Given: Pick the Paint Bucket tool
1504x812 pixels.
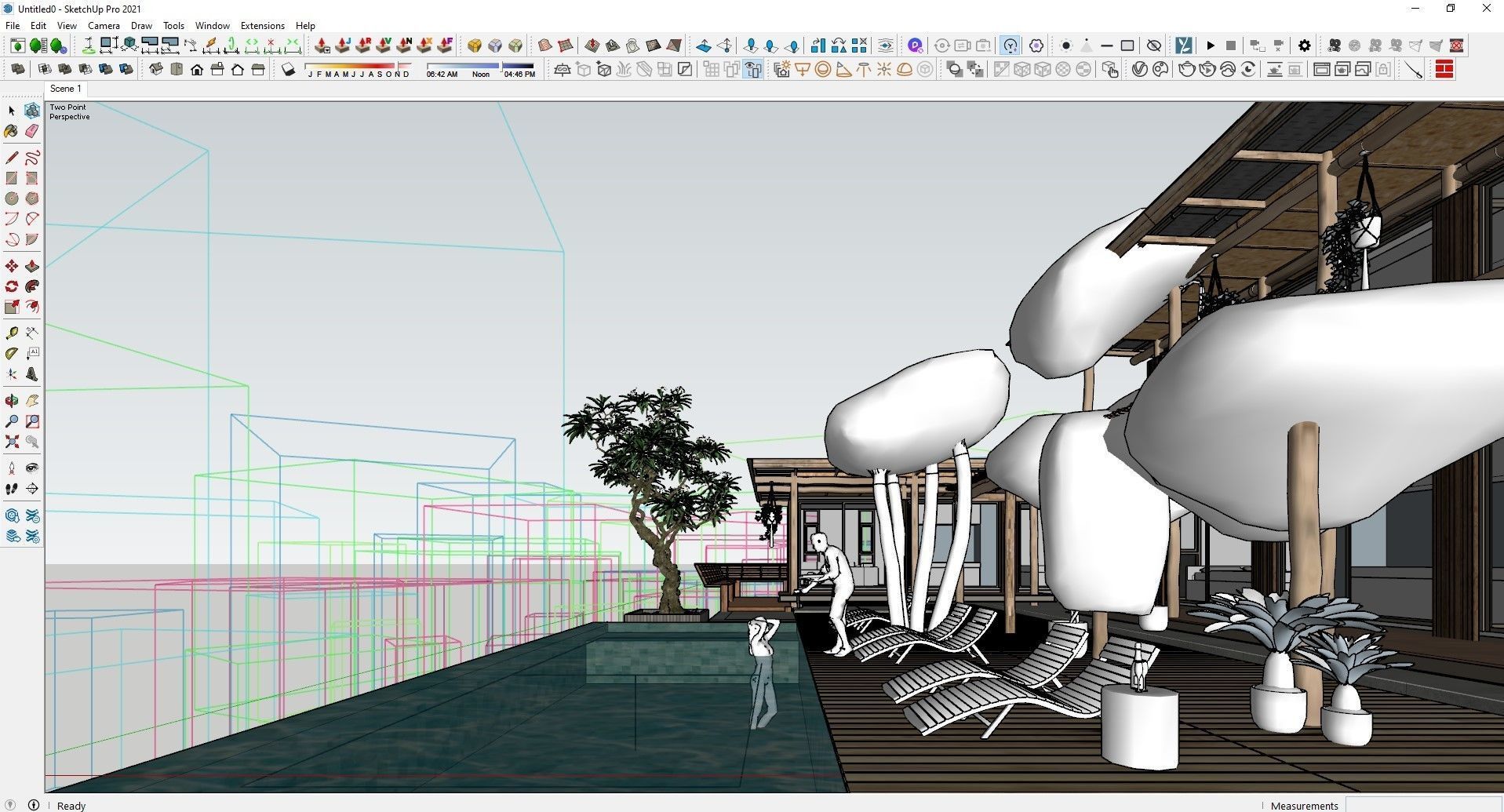Looking at the screenshot, I should pos(12,131).
